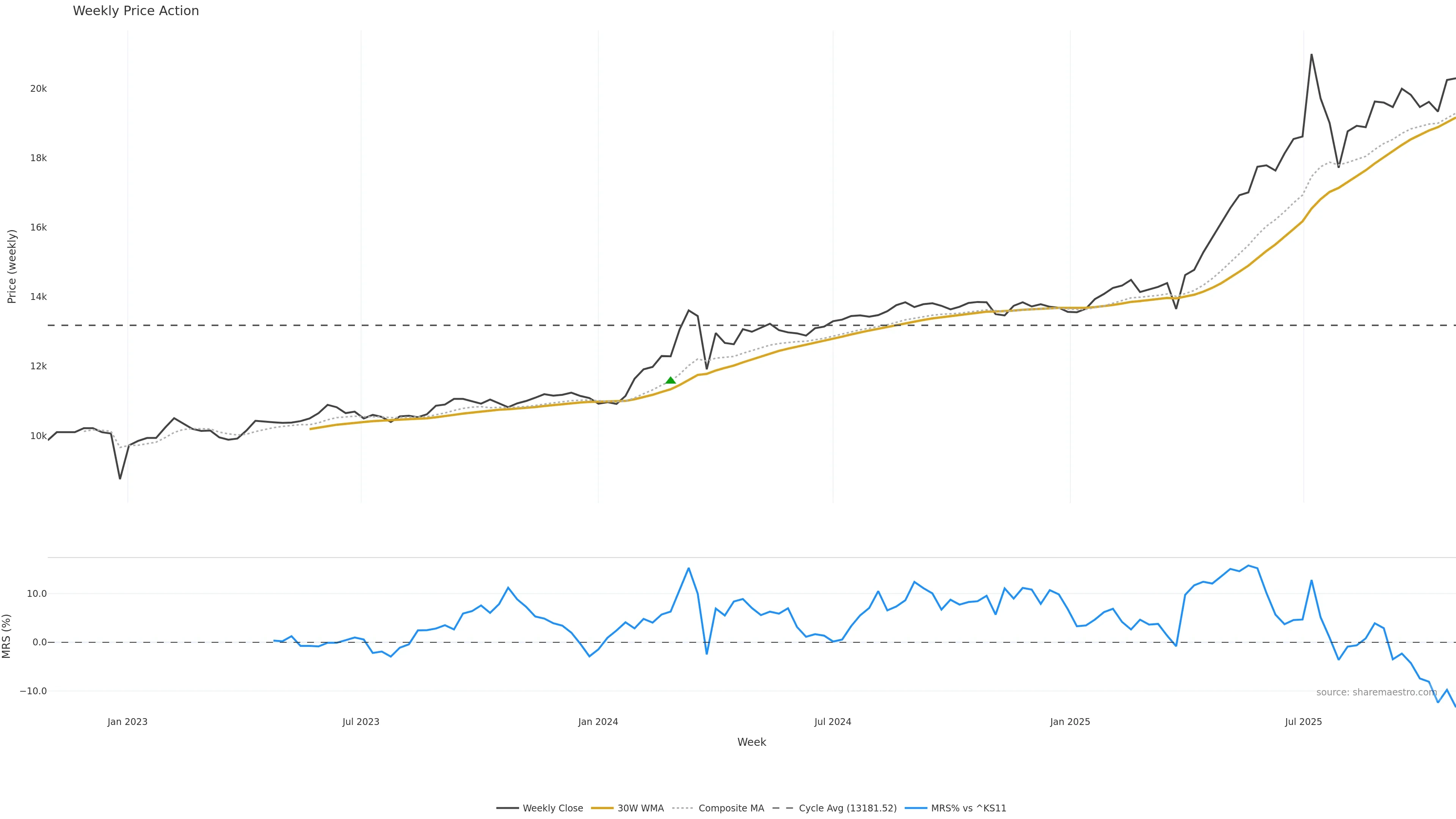This screenshot has width=1456, height=819.
Task: Click the gold line sample beside 30W WMA
Action: tap(602, 808)
